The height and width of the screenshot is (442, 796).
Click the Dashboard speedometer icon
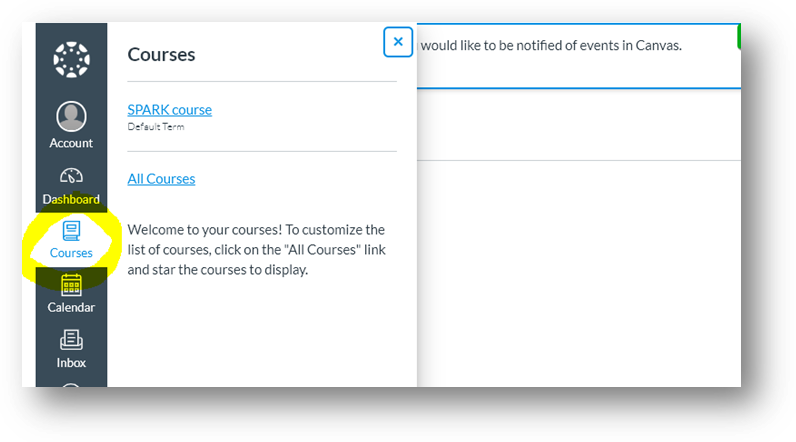(x=71, y=176)
